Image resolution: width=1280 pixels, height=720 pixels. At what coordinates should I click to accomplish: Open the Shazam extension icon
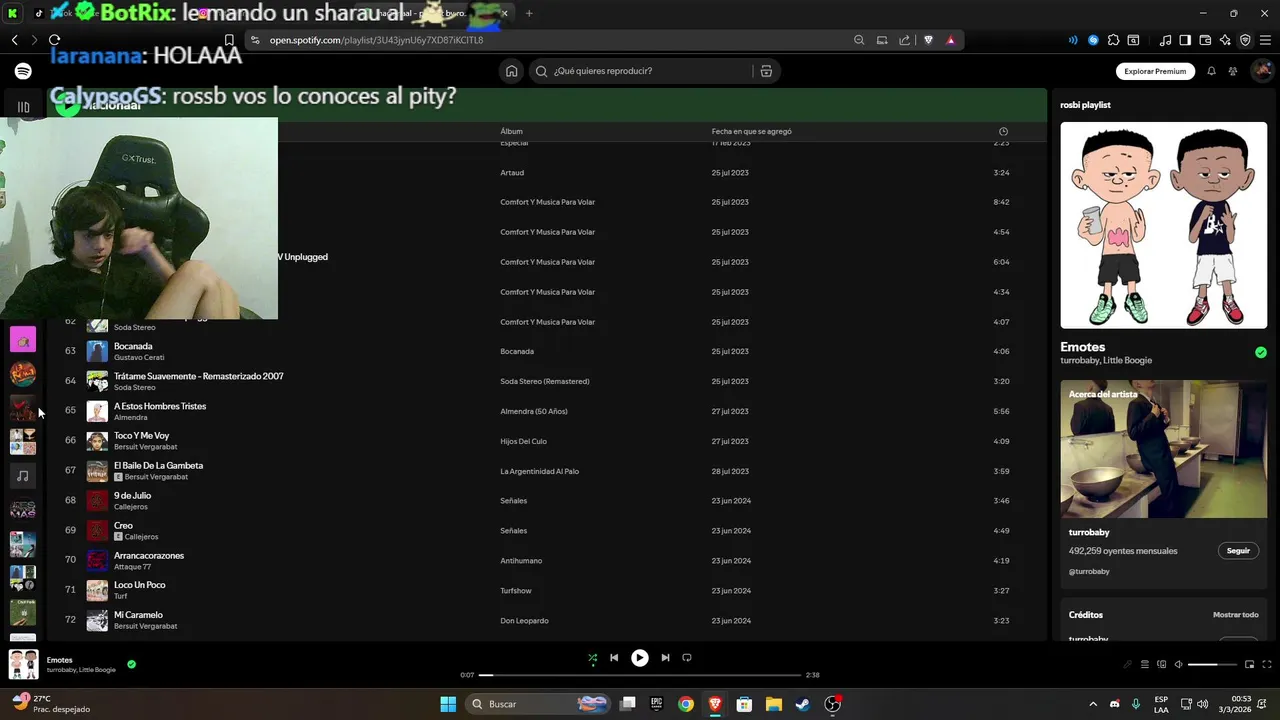tap(1093, 40)
